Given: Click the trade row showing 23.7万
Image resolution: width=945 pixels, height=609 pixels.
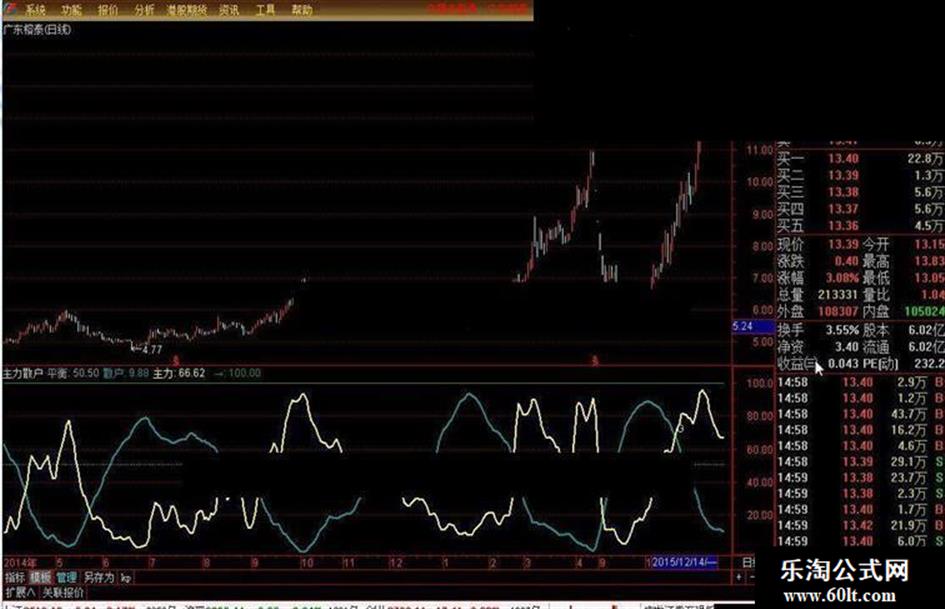Looking at the screenshot, I should pyautogui.click(x=861, y=478).
